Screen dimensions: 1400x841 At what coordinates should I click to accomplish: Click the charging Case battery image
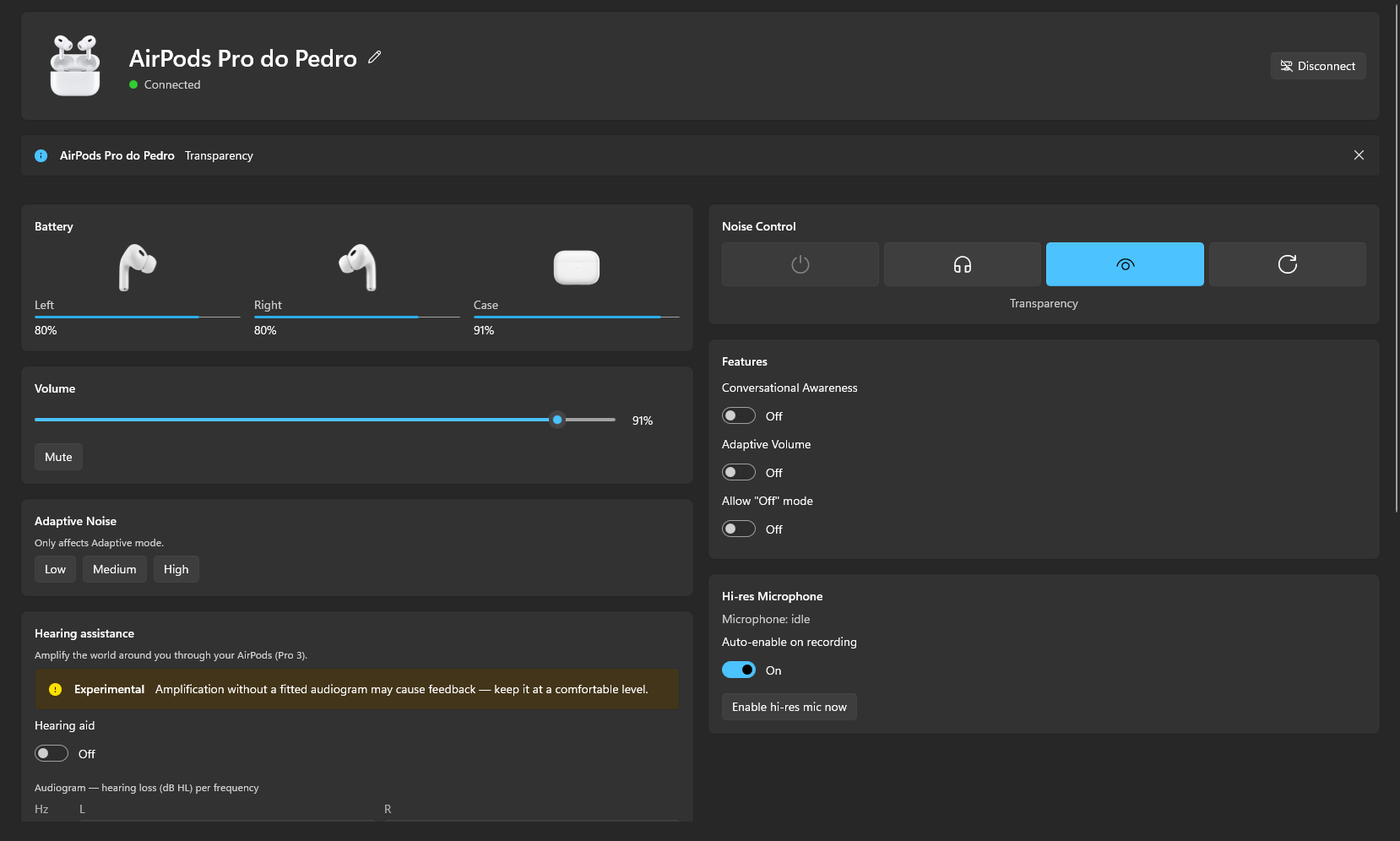coord(577,268)
